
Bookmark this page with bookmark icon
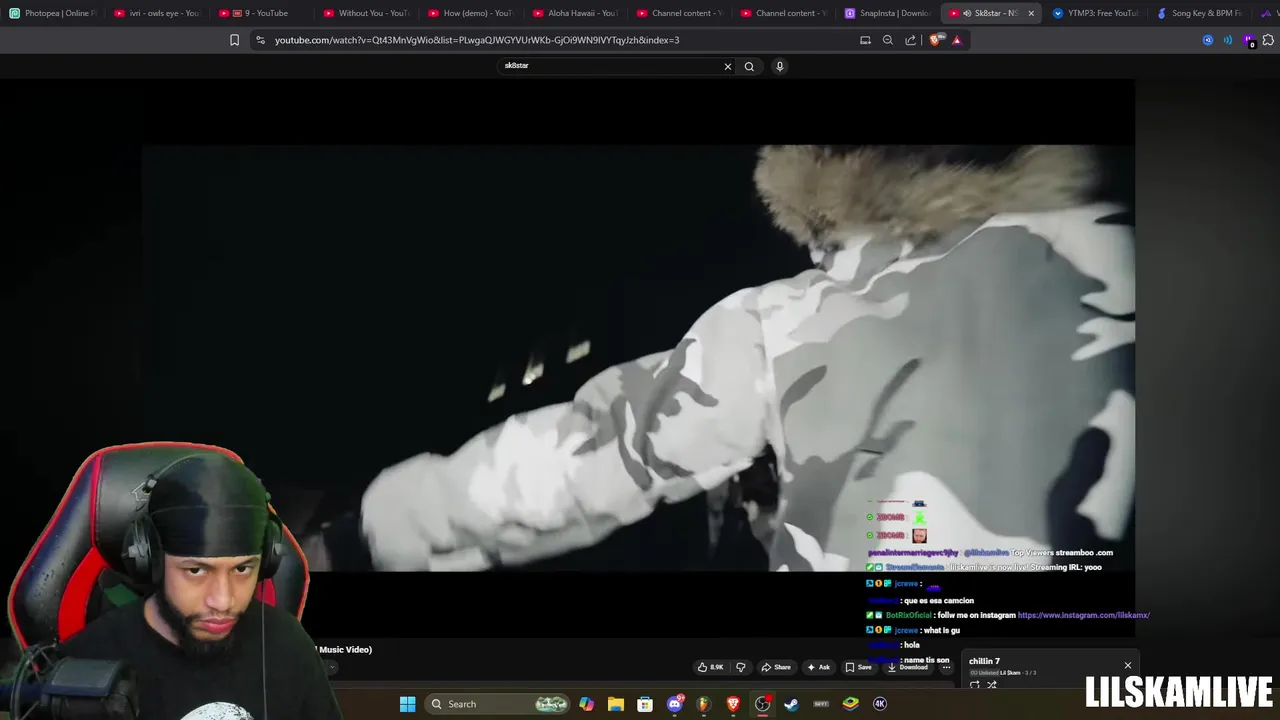coord(234,40)
